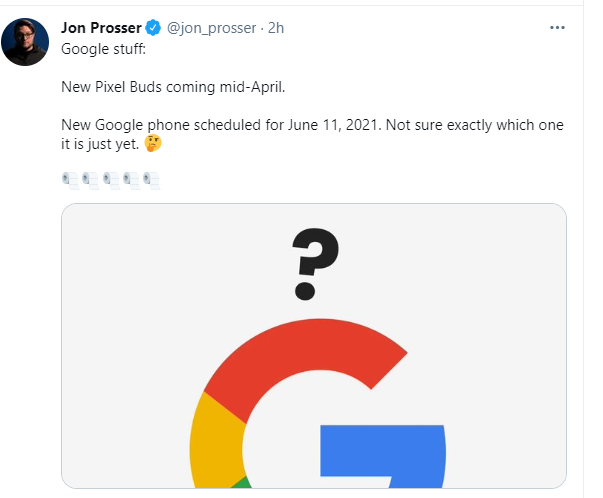Open the Jon Prosser display name link
Screen dimensions: 603x498
pyautogui.click(x=100, y=28)
